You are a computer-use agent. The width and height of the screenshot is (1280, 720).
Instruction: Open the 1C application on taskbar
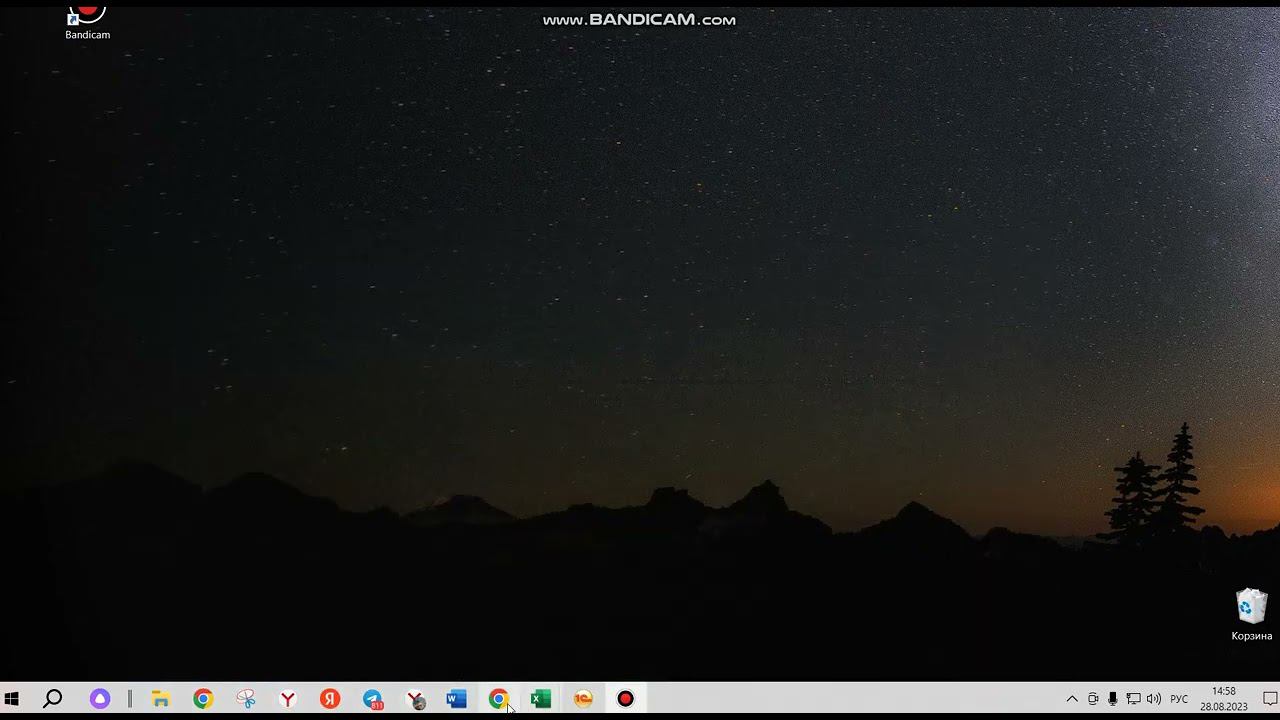(584, 699)
